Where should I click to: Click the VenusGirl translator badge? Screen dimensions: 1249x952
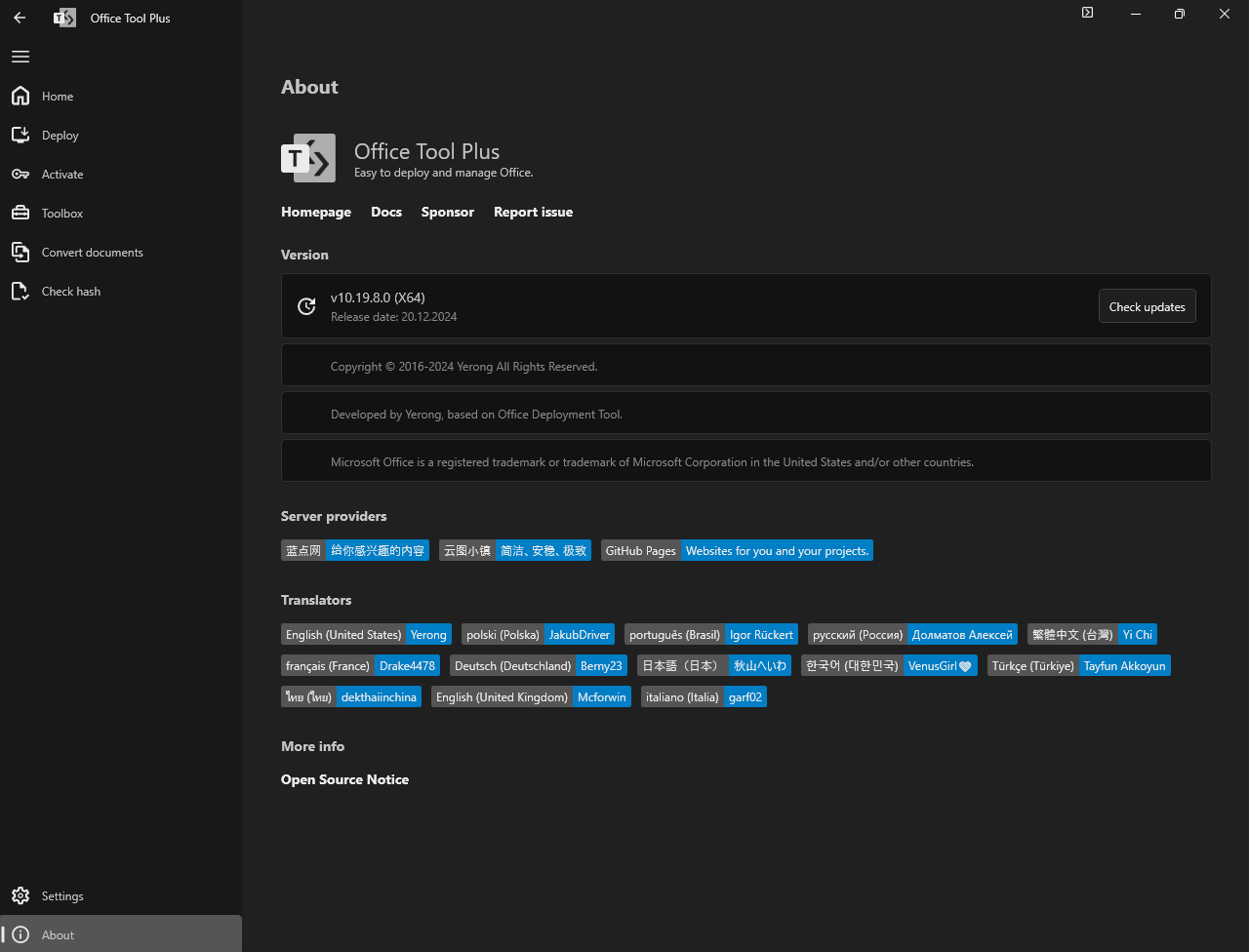[889, 665]
